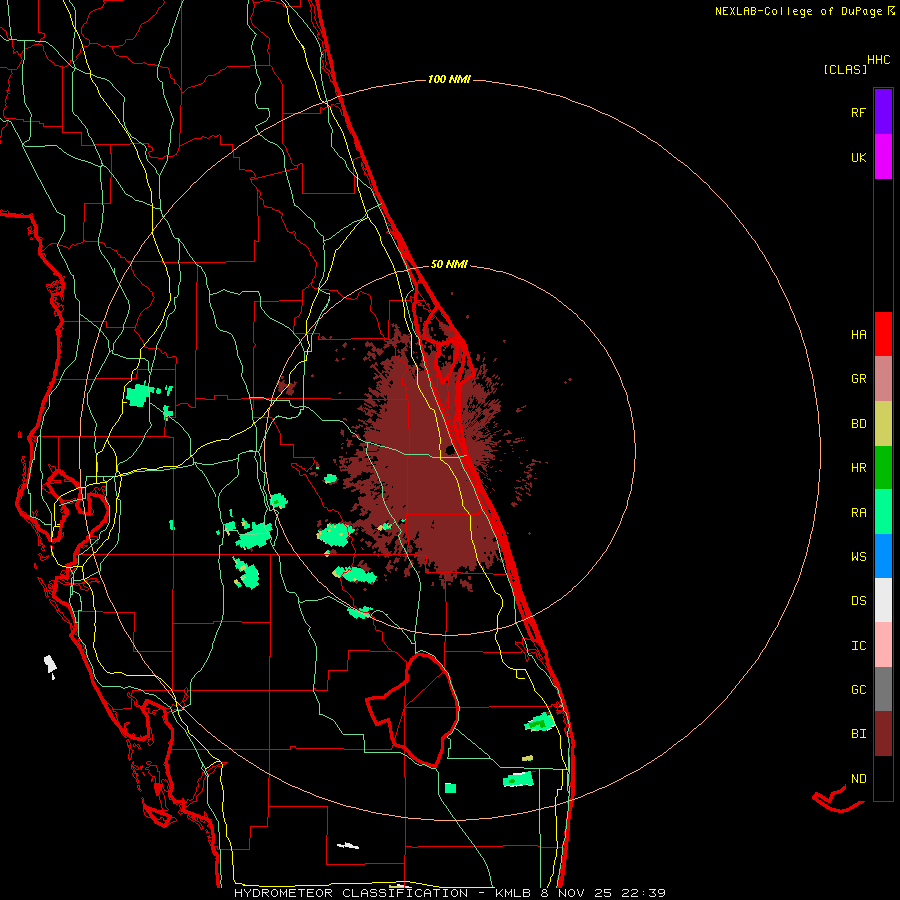Click the 50 NMI range ring label

(449, 264)
